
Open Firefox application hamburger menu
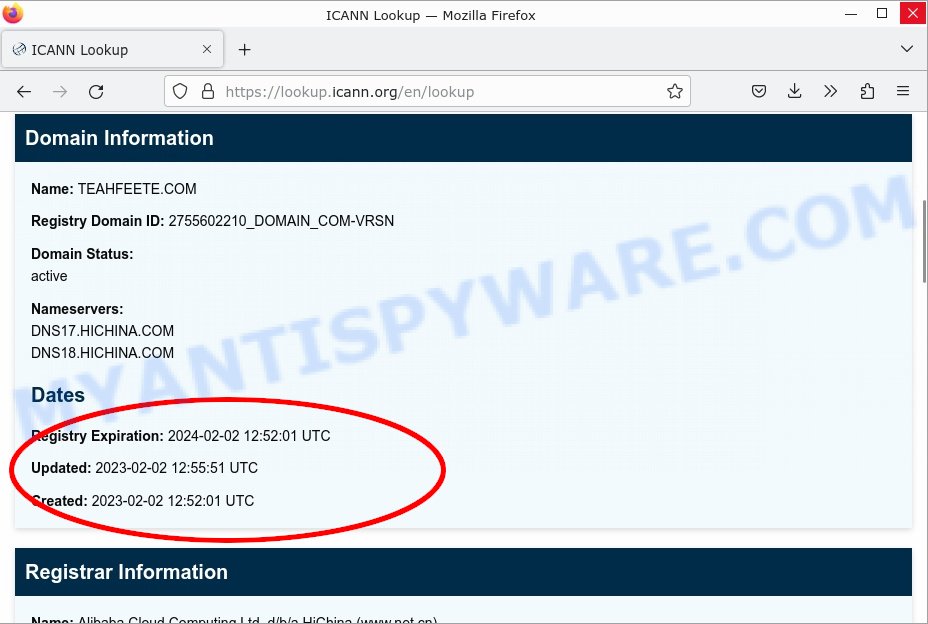pos(903,91)
